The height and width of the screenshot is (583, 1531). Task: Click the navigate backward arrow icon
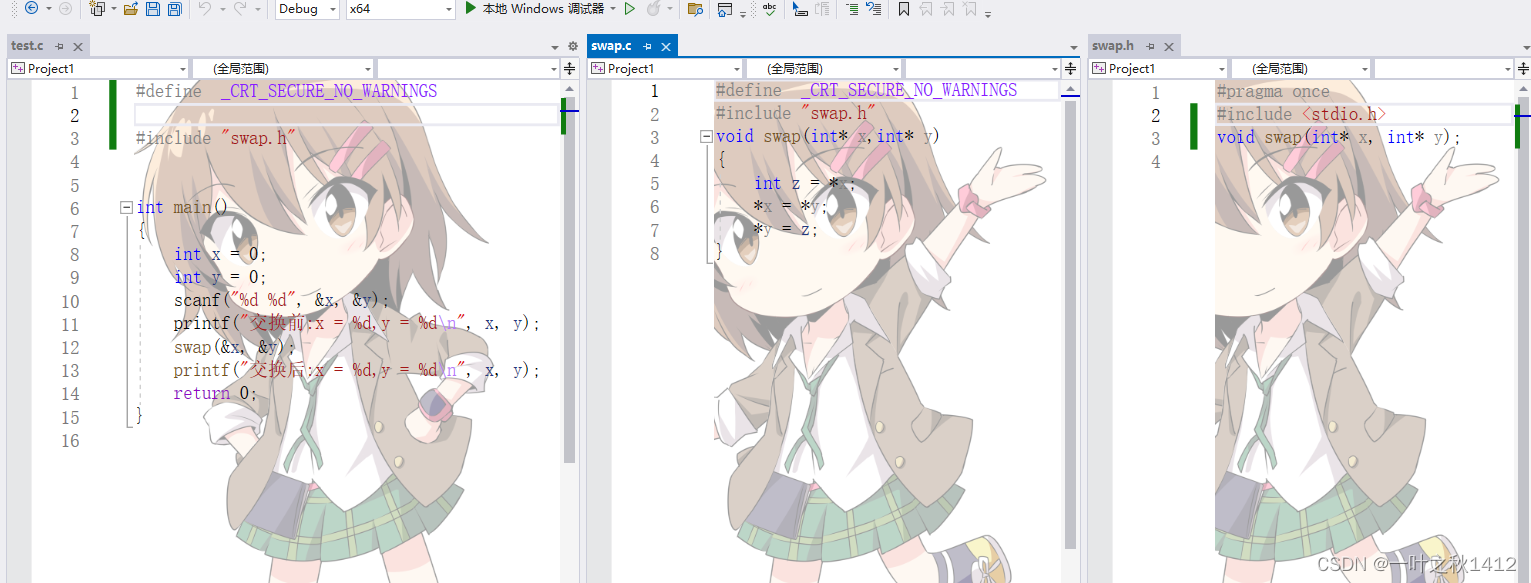pos(31,8)
